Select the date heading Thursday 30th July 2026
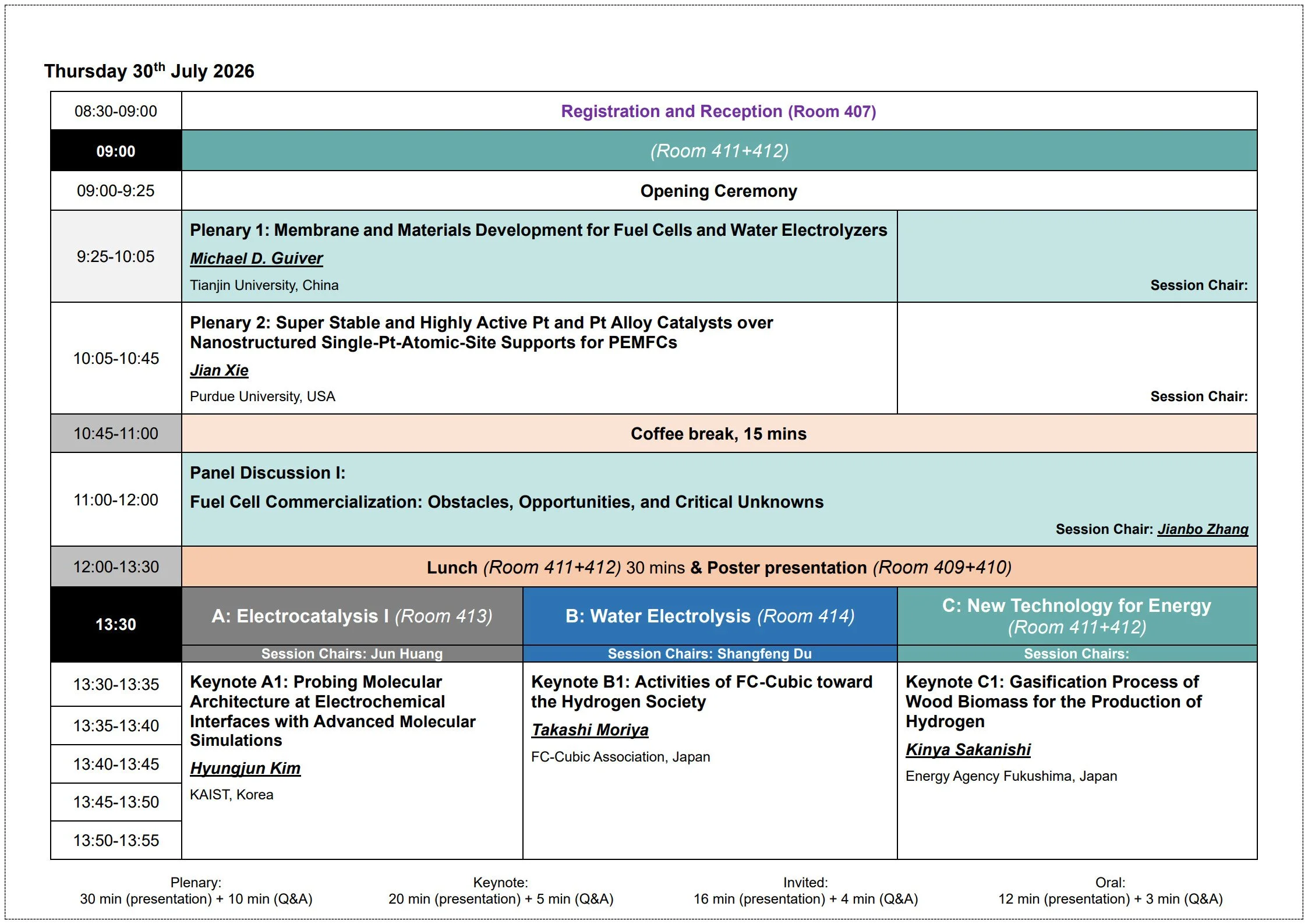 coord(149,71)
